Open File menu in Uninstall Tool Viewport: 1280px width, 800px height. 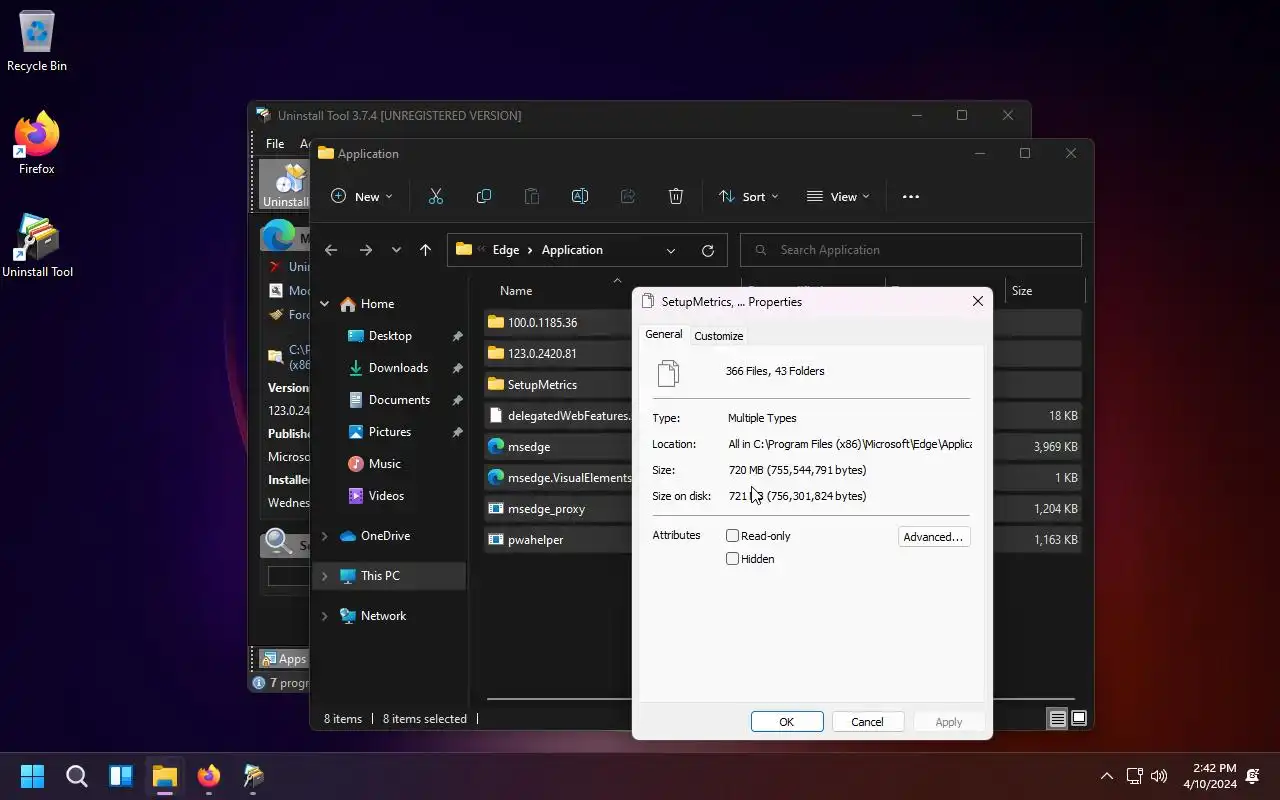coord(275,144)
